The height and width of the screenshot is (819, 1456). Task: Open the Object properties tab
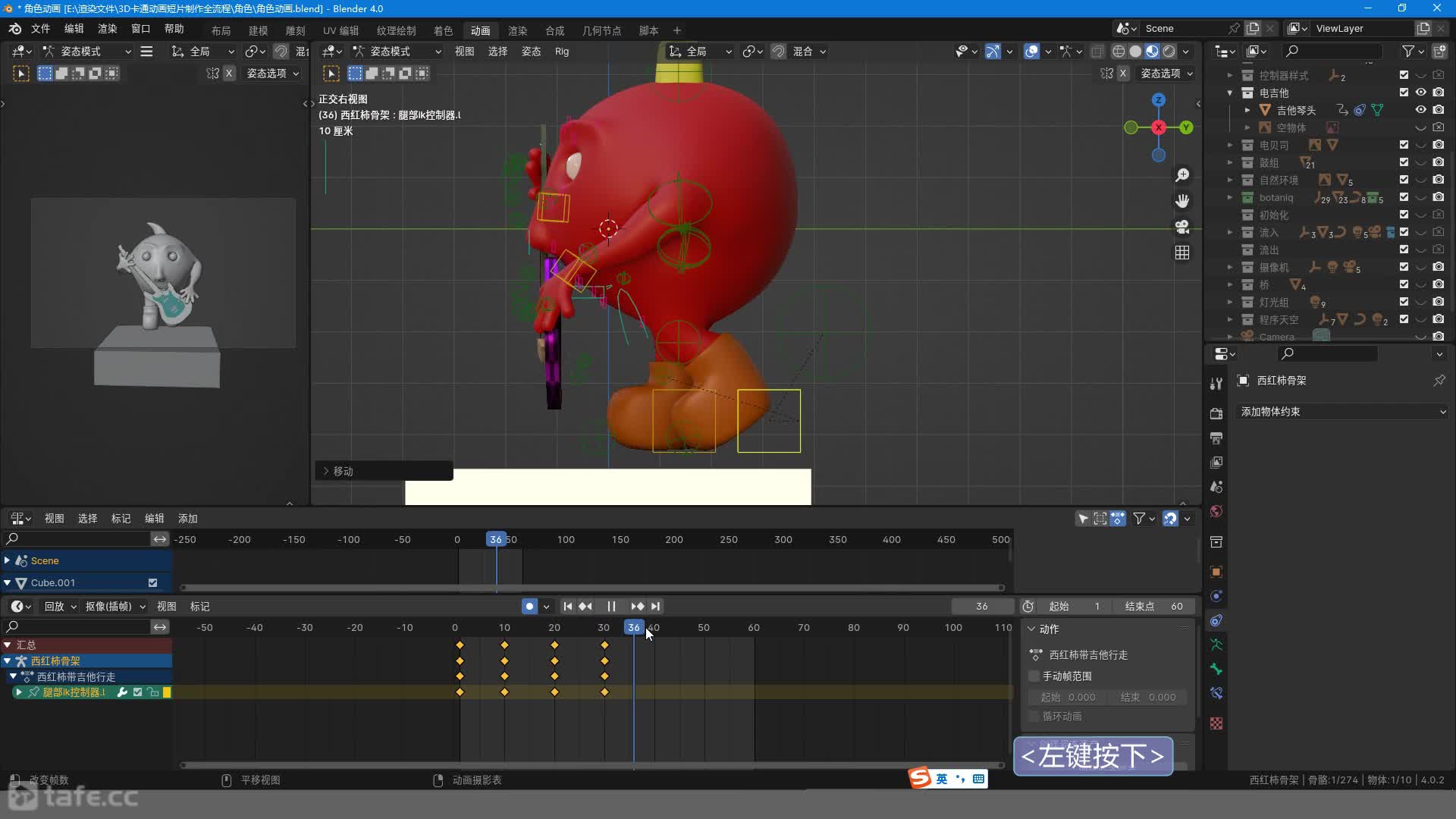(1216, 572)
